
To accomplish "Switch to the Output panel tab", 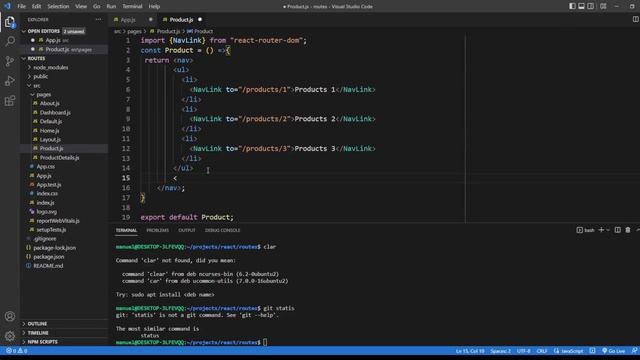I will click(187, 230).
